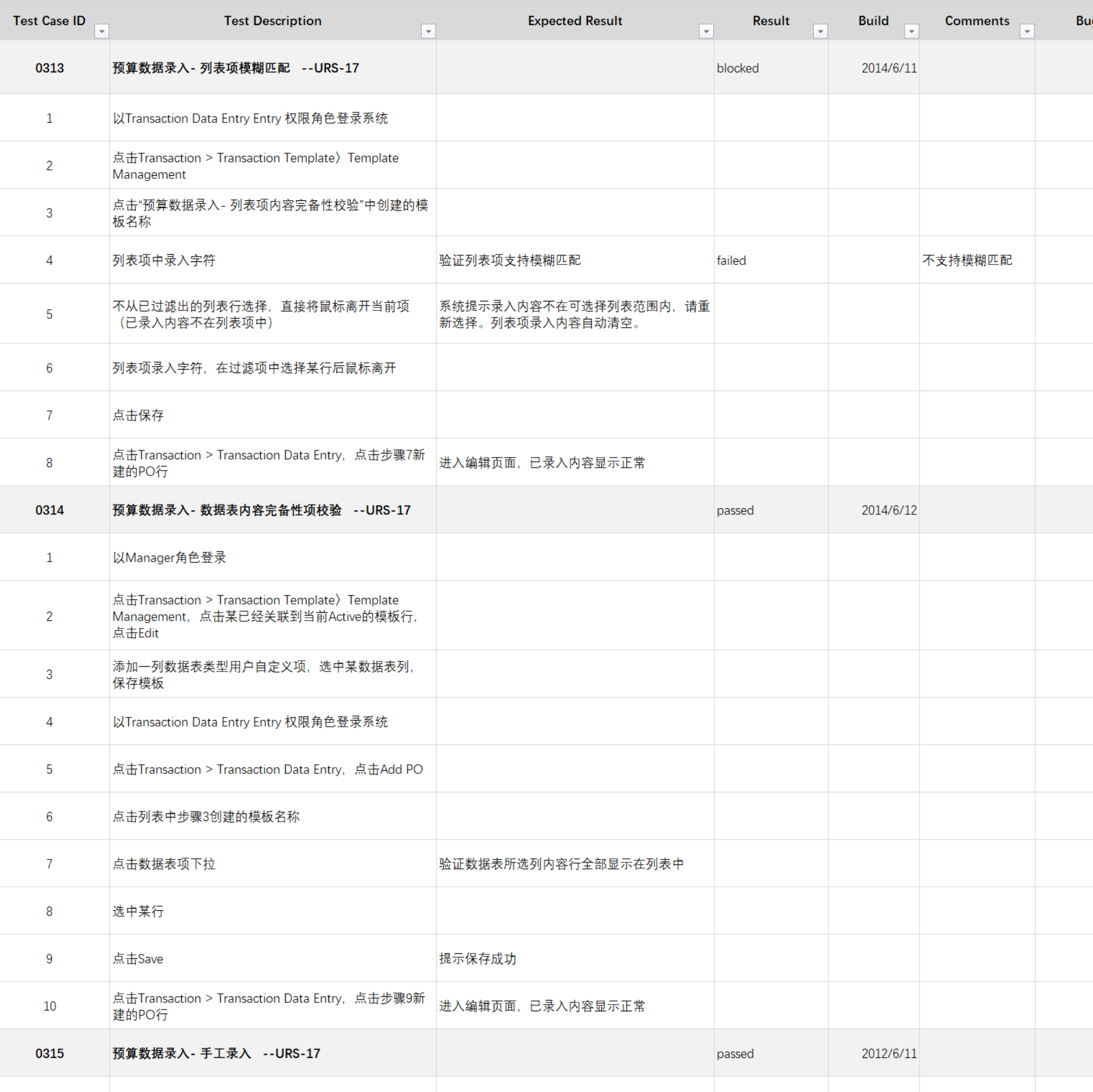Open the Expected Result filter dropdown

point(706,31)
